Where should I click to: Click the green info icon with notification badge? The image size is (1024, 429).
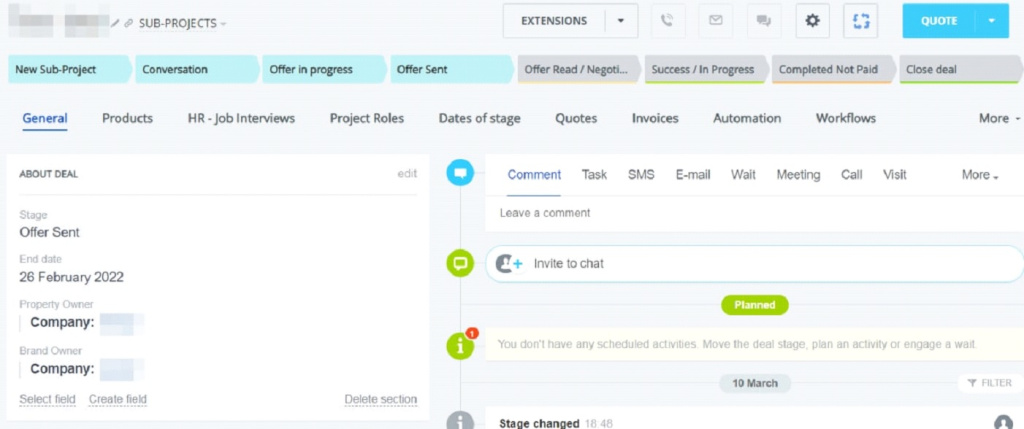coord(460,345)
